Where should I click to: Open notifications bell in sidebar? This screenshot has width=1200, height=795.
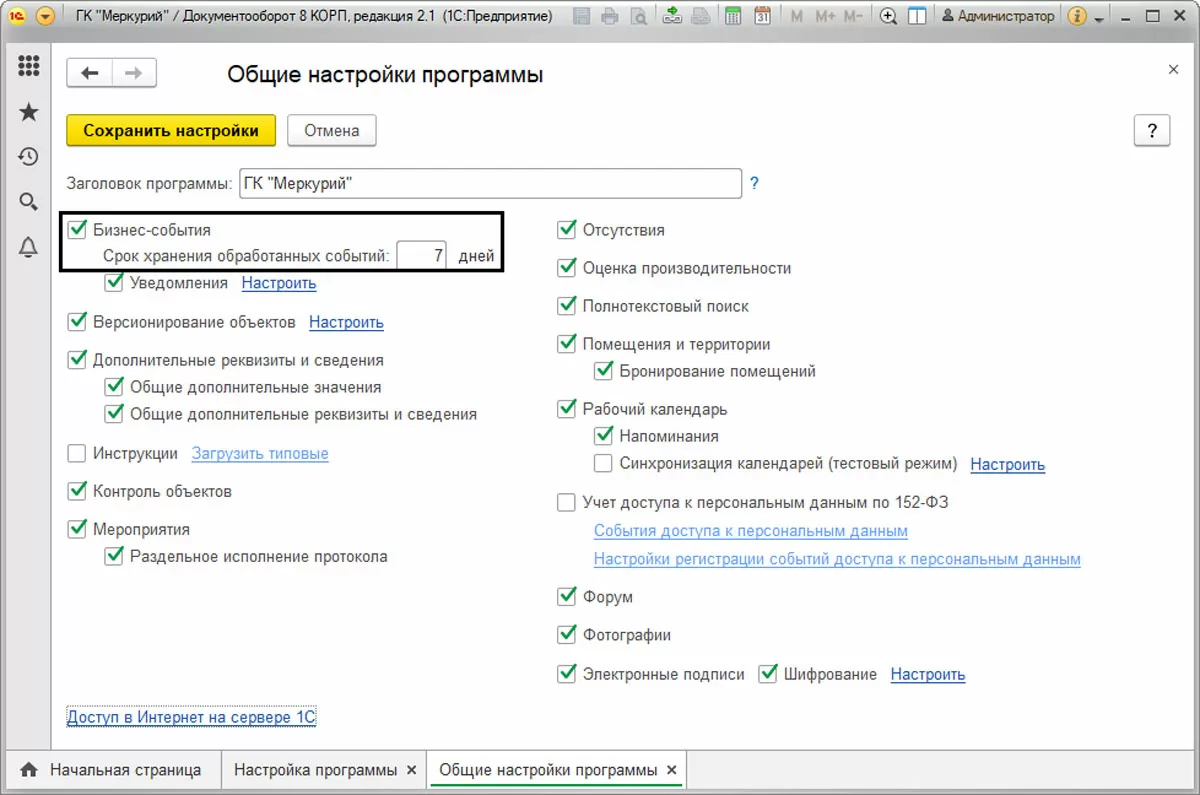[29, 248]
